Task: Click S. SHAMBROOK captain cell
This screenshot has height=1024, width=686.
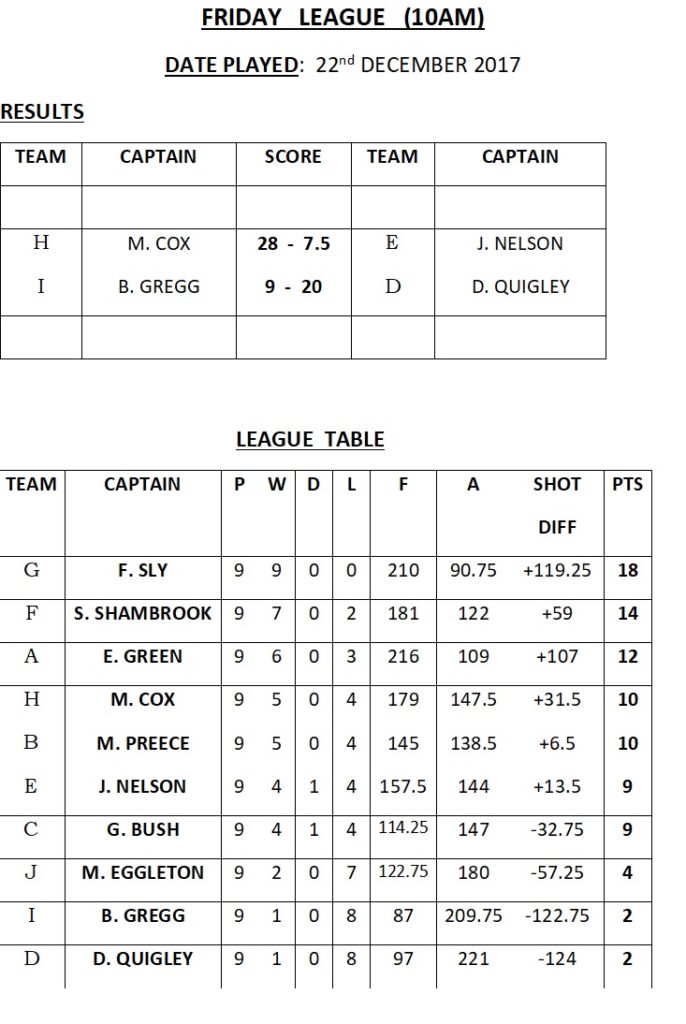Action: click(x=142, y=614)
